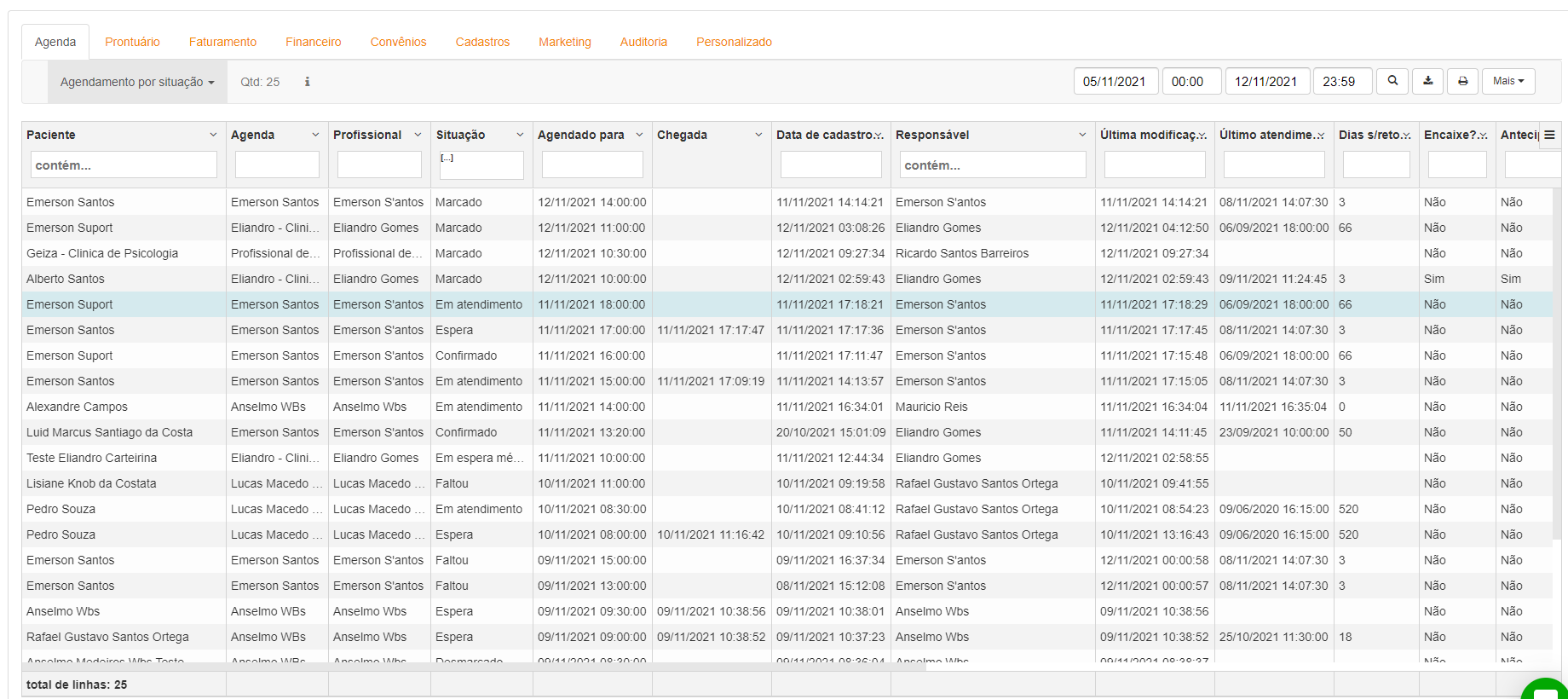Open the Situação column header menu
The width and height of the screenshot is (1568, 699).
click(x=520, y=135)
